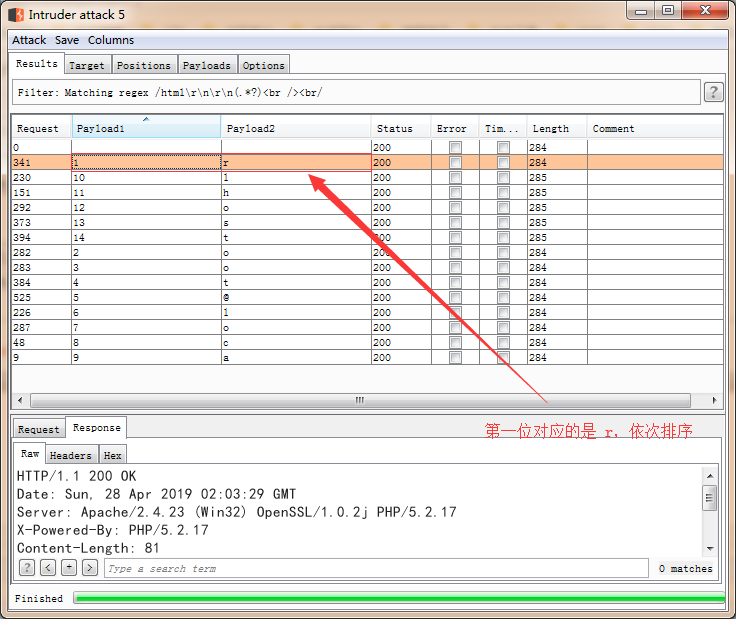Sort by Status column header
The height and width of the screenshot is (619, 736).
(x=401, y=129)
